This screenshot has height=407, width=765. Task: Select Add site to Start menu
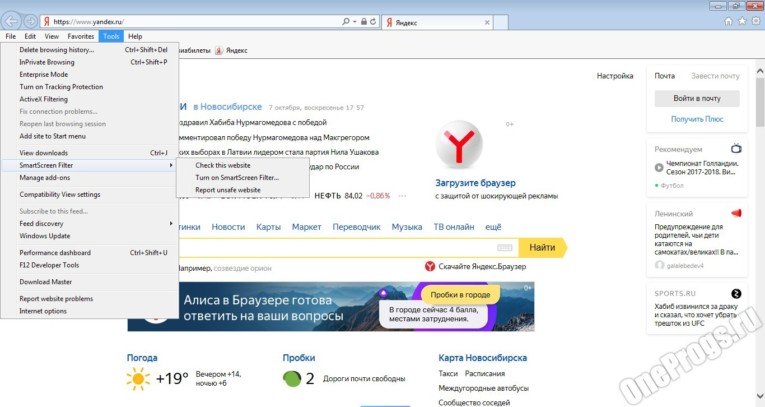(x=90, y=136)
